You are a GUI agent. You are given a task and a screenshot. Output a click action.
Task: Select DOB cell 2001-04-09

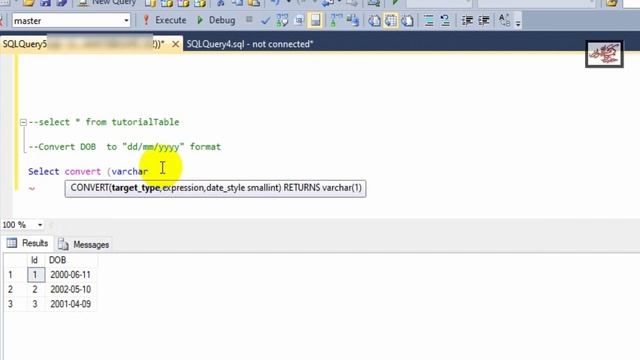pyautogui.click(x=71, y=304)
